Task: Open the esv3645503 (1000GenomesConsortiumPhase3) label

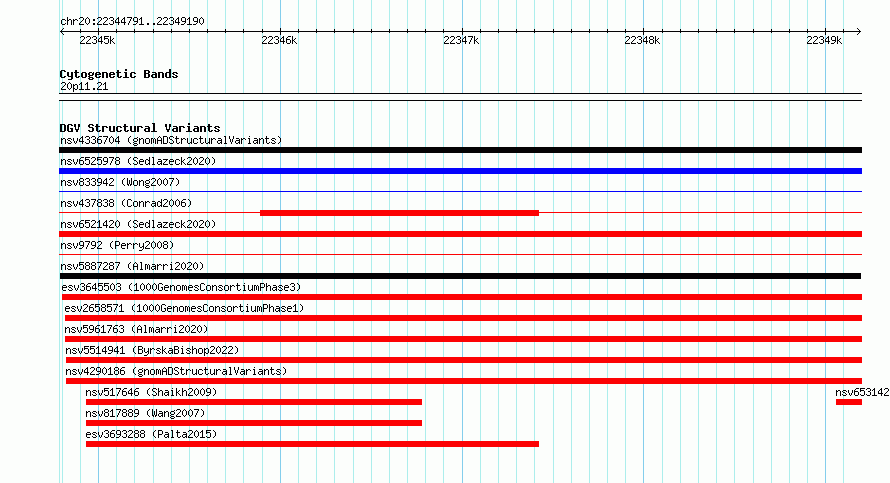Action: click(x=181, y=287)
